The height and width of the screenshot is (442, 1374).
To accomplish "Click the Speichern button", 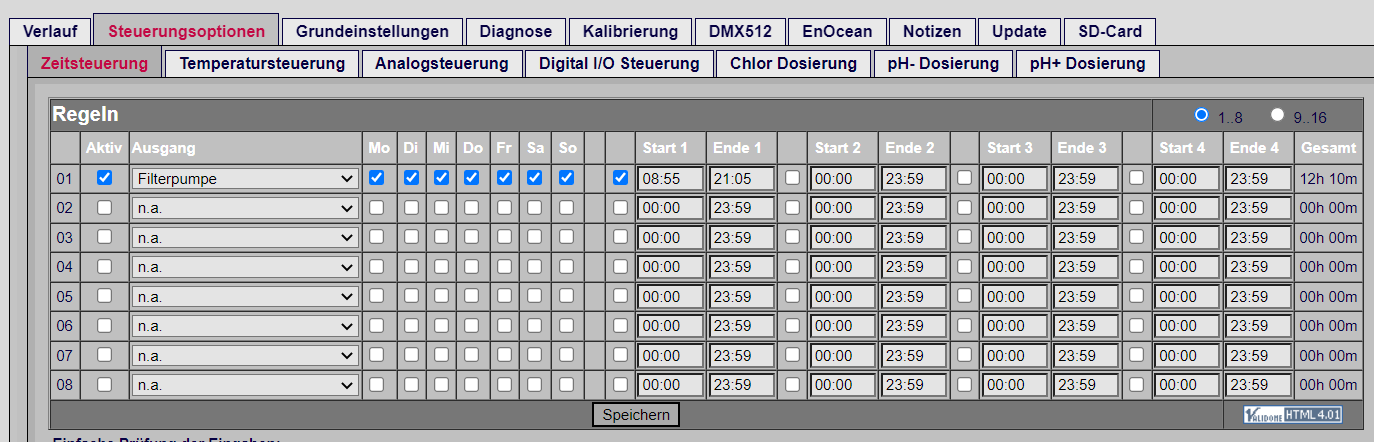I will [x=636, y=415].
